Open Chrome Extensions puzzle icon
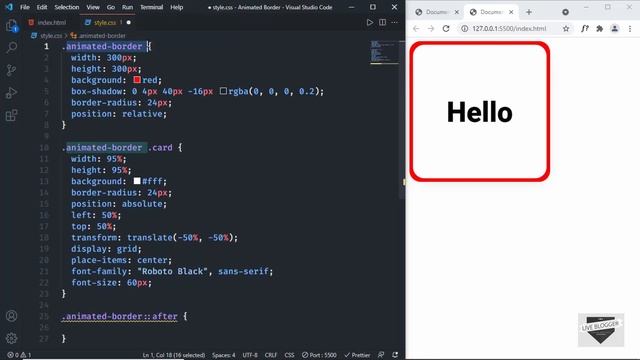The image size is (640, 360). point(600,29)
